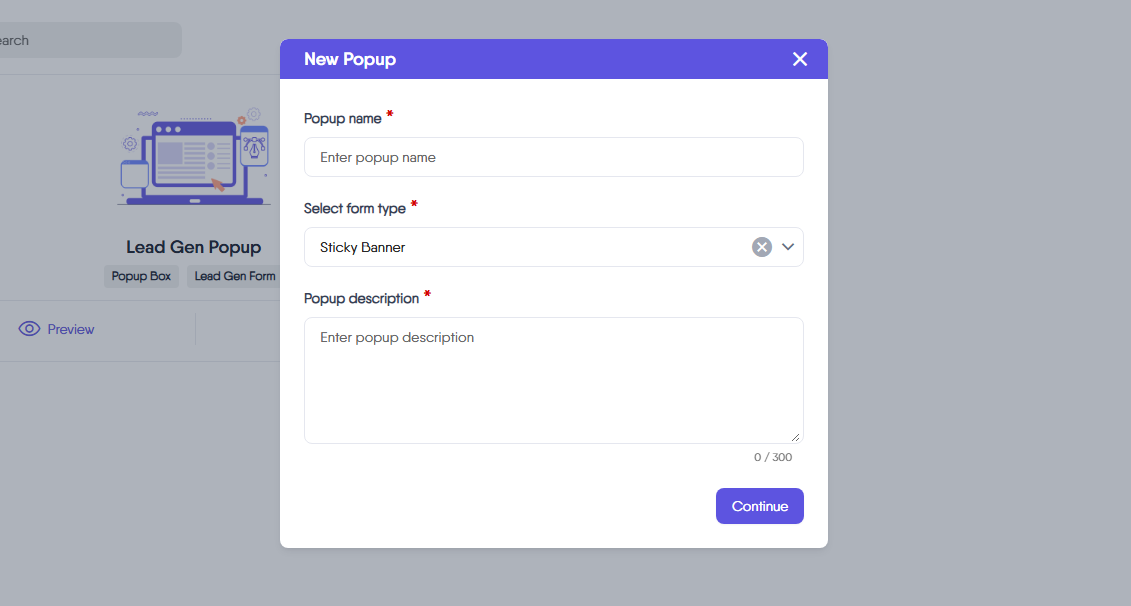
Task: Select the Popup Box tag
Action: (141, 276)
